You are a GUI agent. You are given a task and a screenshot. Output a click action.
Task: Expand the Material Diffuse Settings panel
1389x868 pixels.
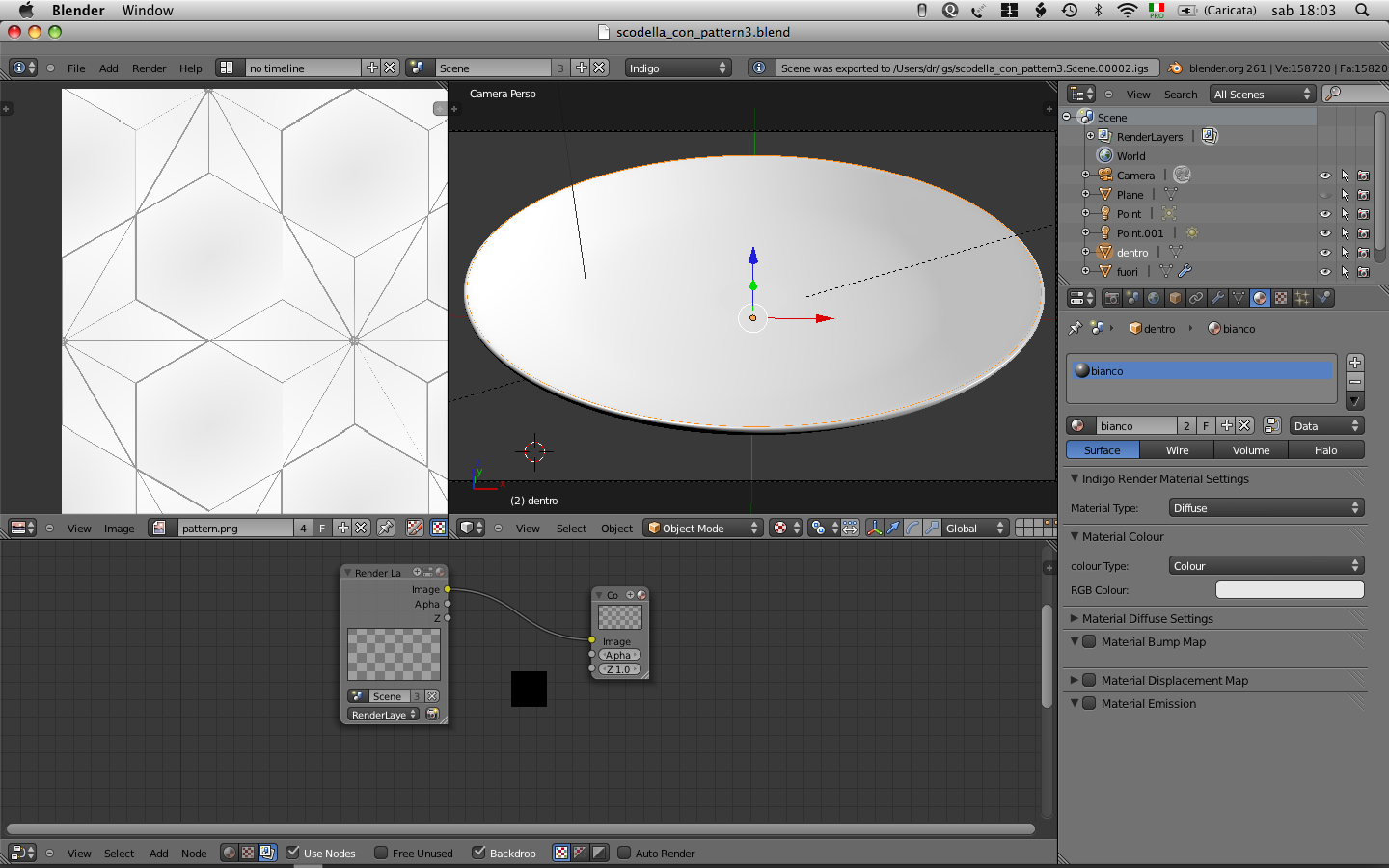(x=1147, y=619)
